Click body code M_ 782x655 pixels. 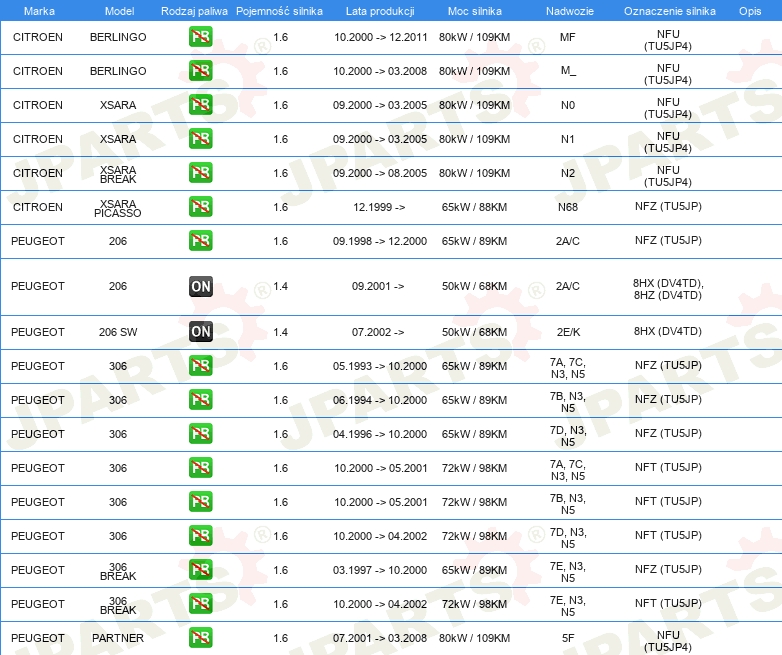click(x=568, y=71)
